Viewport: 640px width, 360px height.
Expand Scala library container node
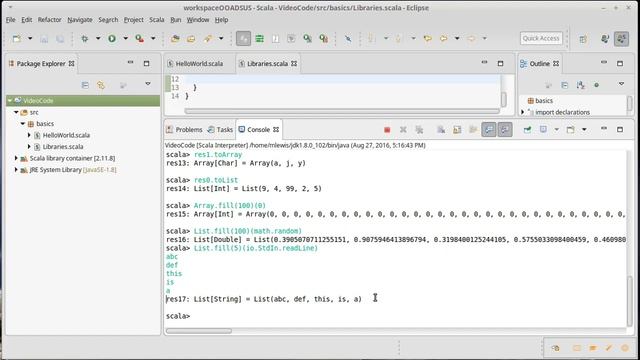coord(16,158)
